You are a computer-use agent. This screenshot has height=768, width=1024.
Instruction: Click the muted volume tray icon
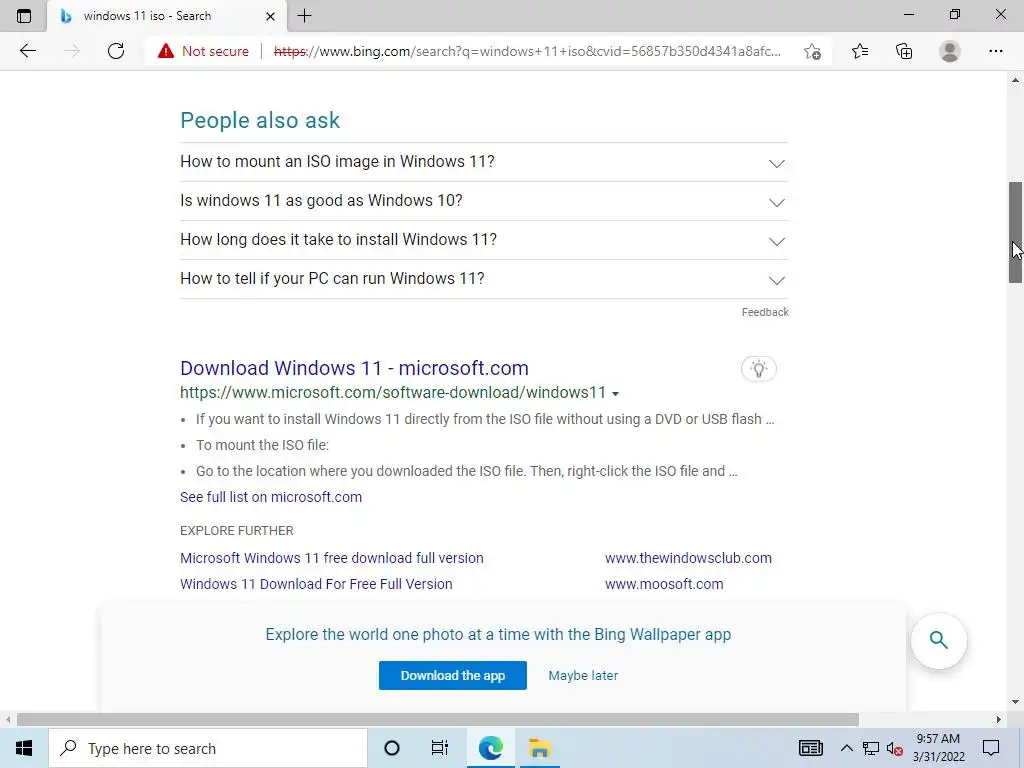(x=894, y=748)
